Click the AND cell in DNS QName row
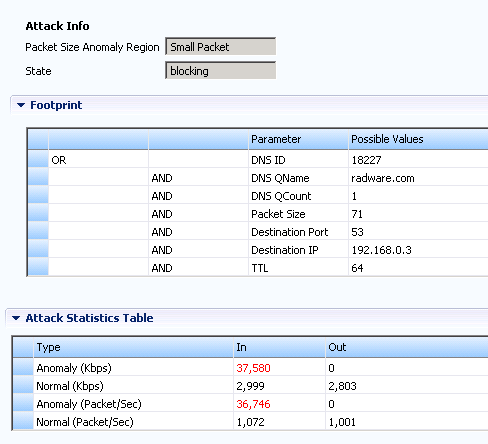The image size is (488, 444). coord(198,178)
